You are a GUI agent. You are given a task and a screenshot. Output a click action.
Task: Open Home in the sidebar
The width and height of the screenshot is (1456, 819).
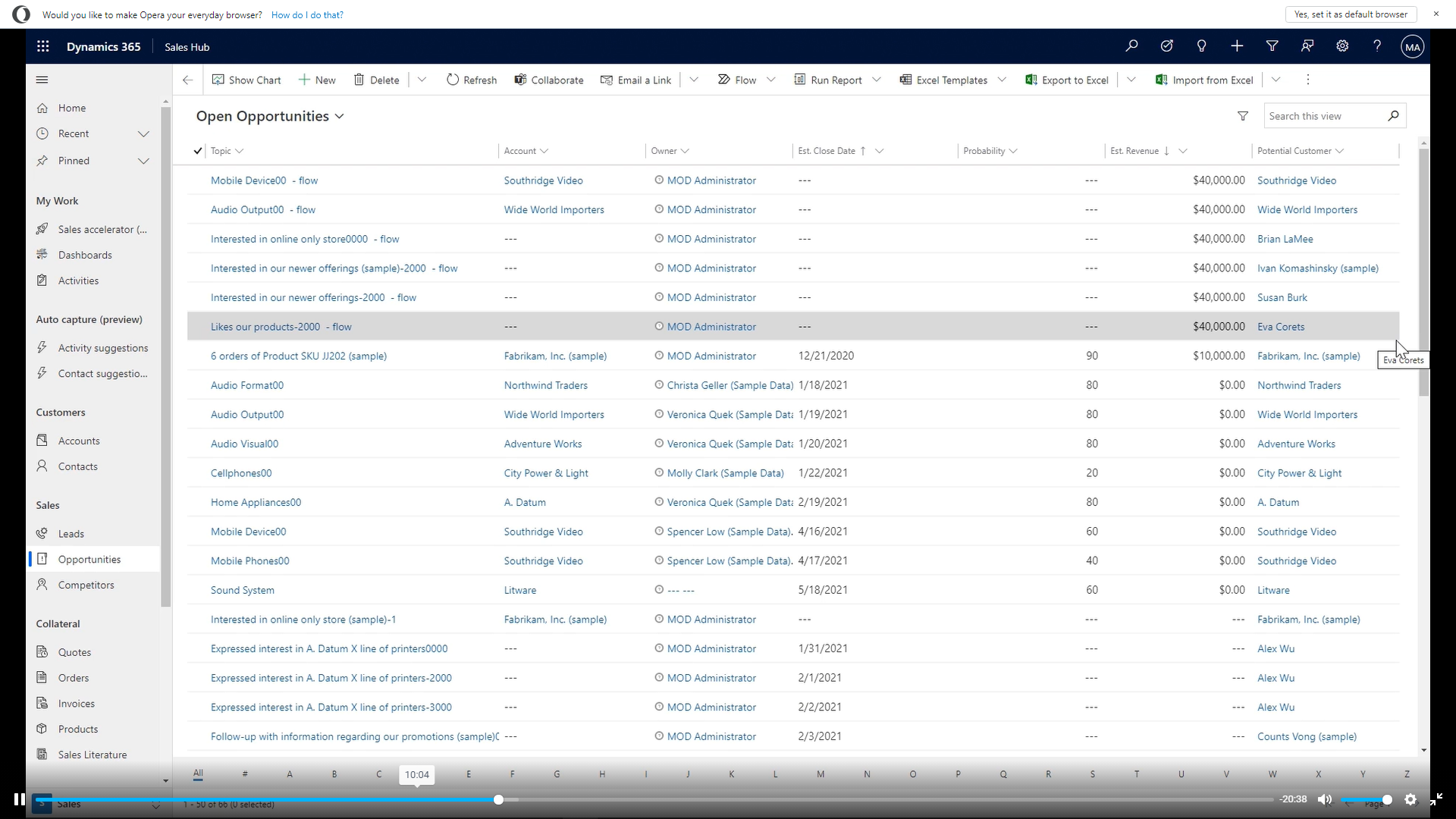72,108
